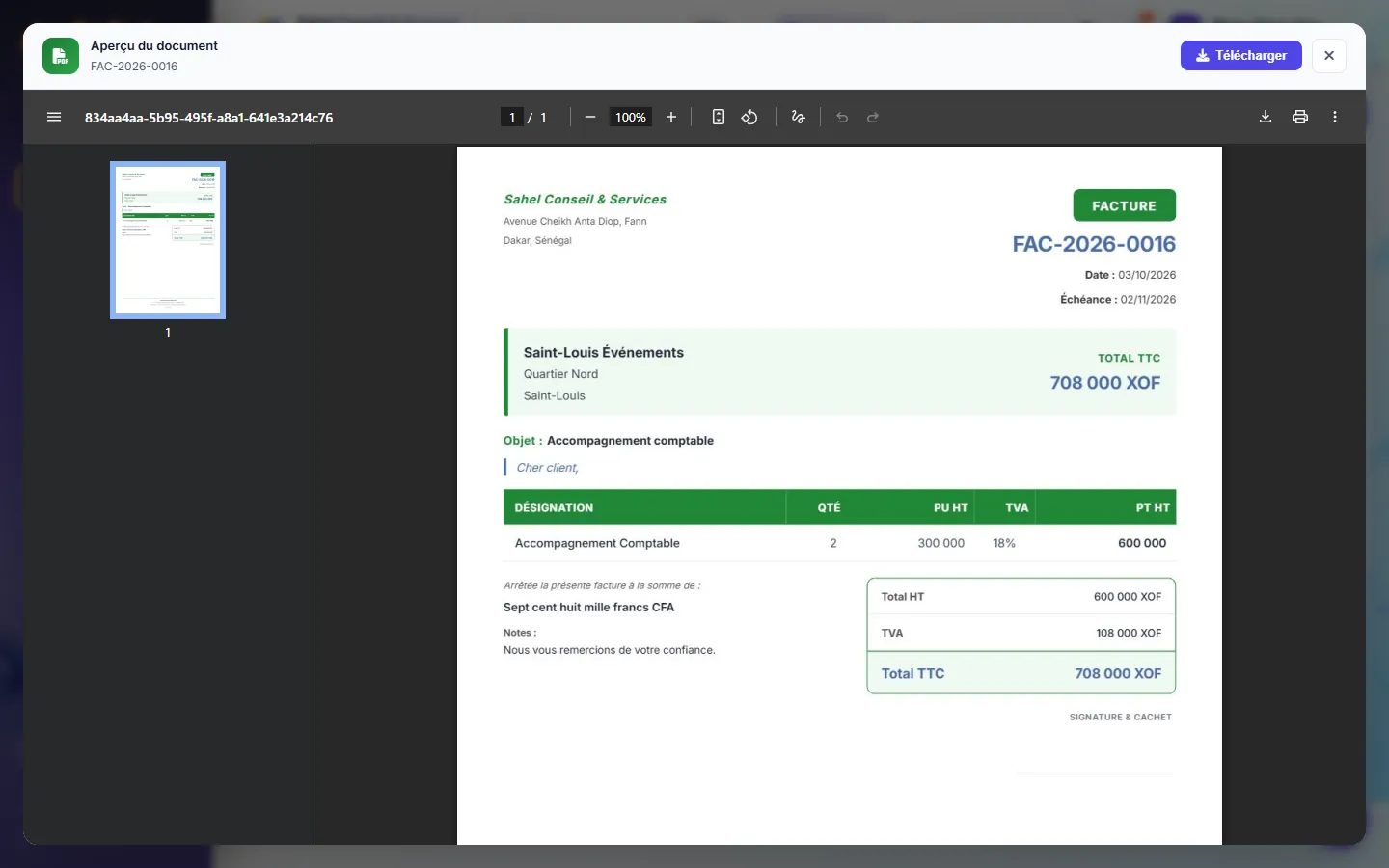This screenshot has width=1389, height=868.
Task: Click the Date 03/10/2026 line
Action: [x=1130, y=275]
